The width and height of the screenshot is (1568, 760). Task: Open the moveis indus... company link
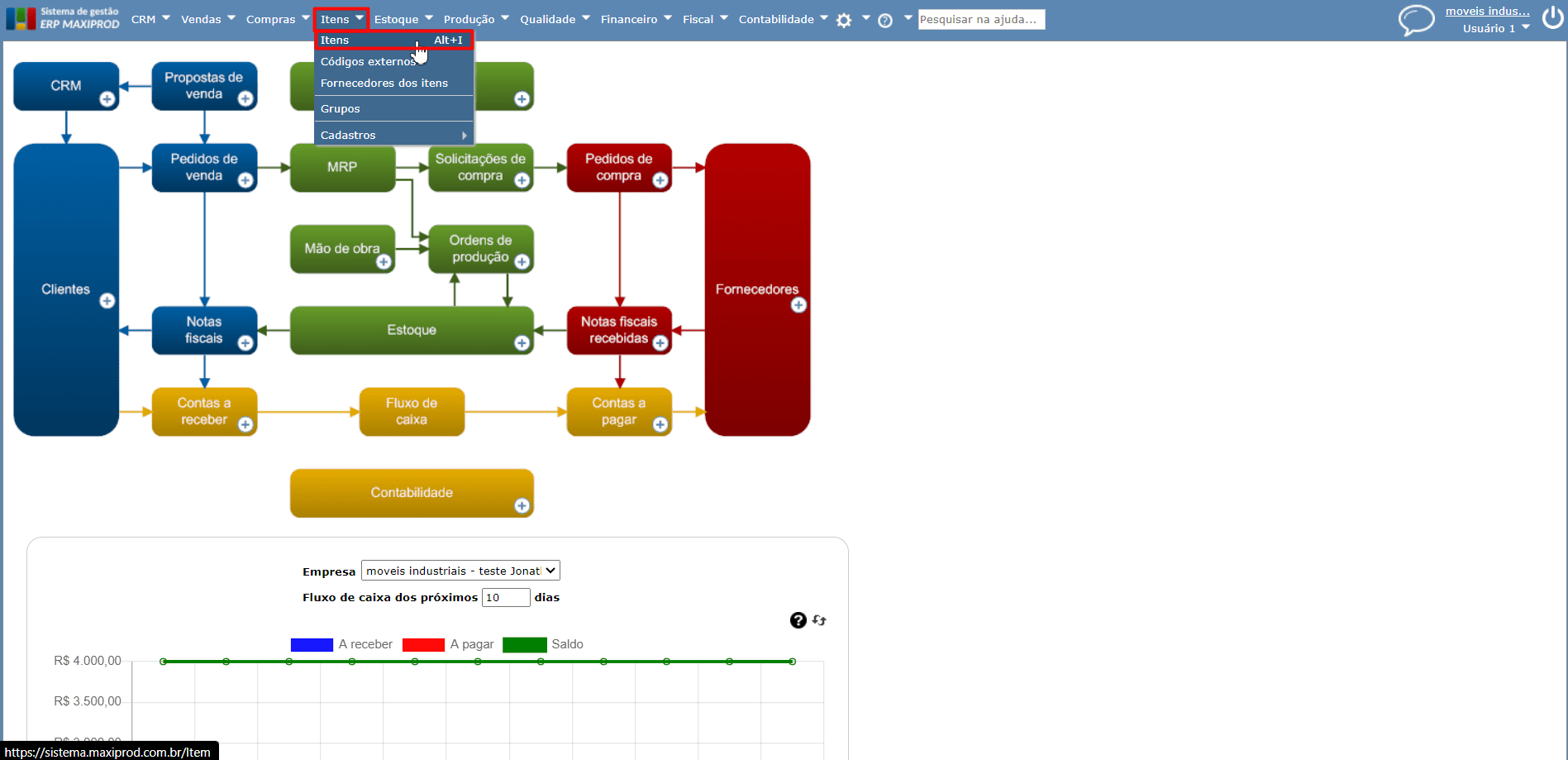1487,11
